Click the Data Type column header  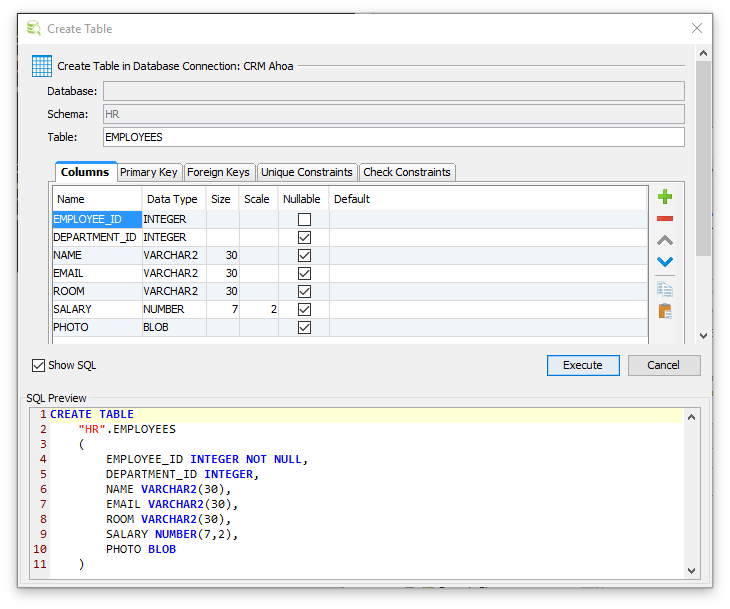tap(174, 199)
